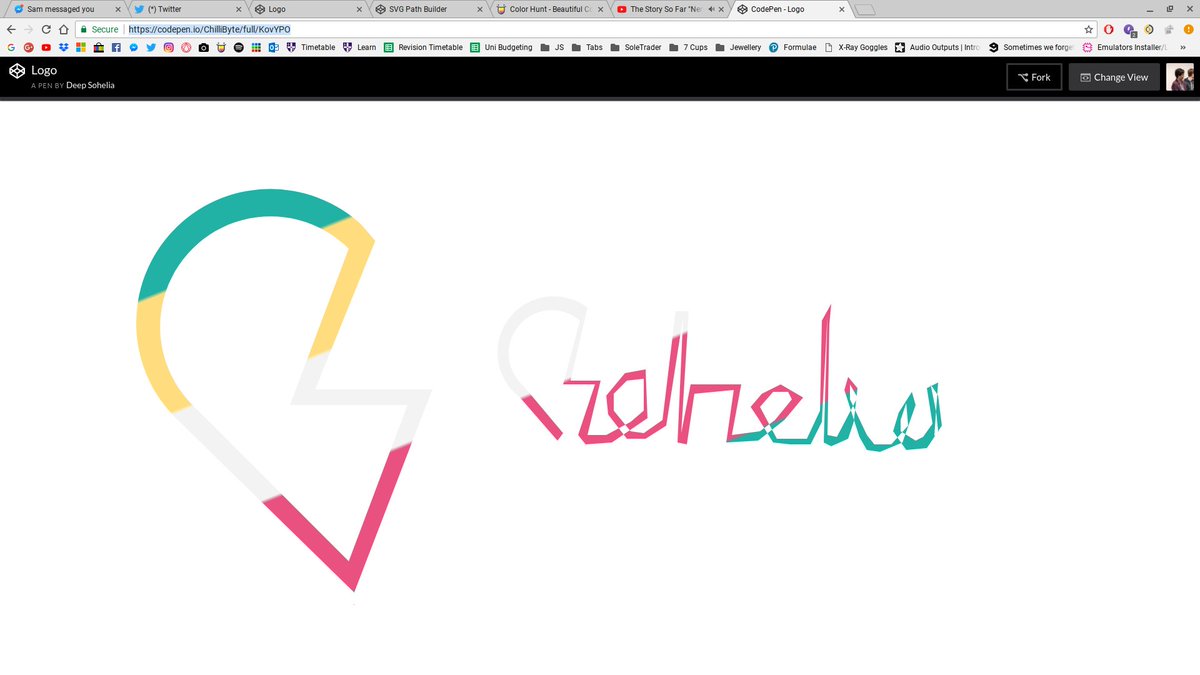Click the Change View button
The image size is (1200, 675).
point(1114,77)
